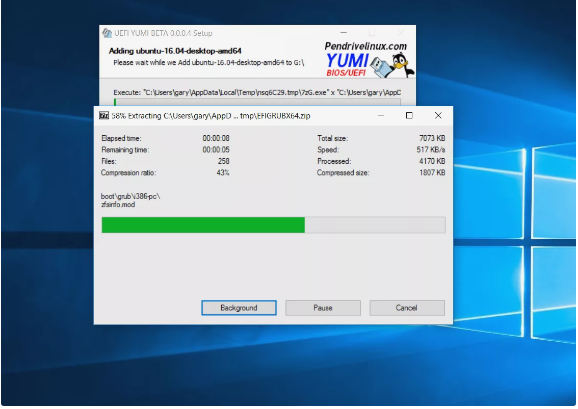Minimize the UEFI YUMI BETA Setup window
This screenshot has height=409, width=578.
(x=344, y=33)
